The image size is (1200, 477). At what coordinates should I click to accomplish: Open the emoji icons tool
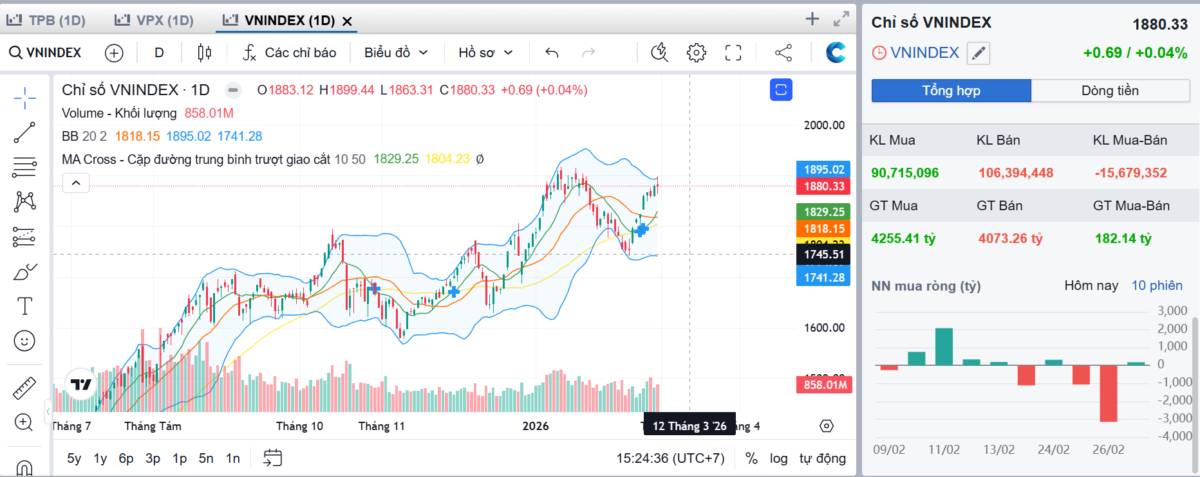(x=25, y=340)
